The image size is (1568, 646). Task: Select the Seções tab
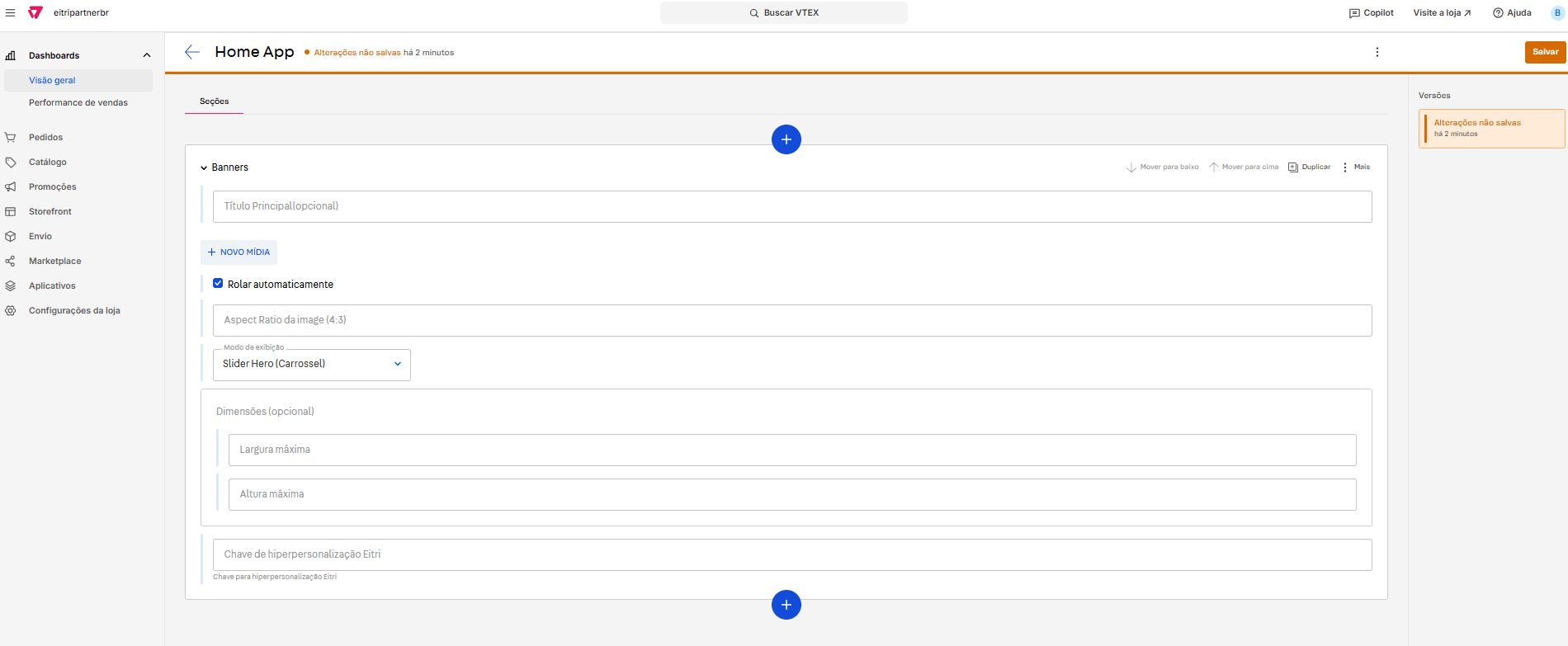pos(214,101)
